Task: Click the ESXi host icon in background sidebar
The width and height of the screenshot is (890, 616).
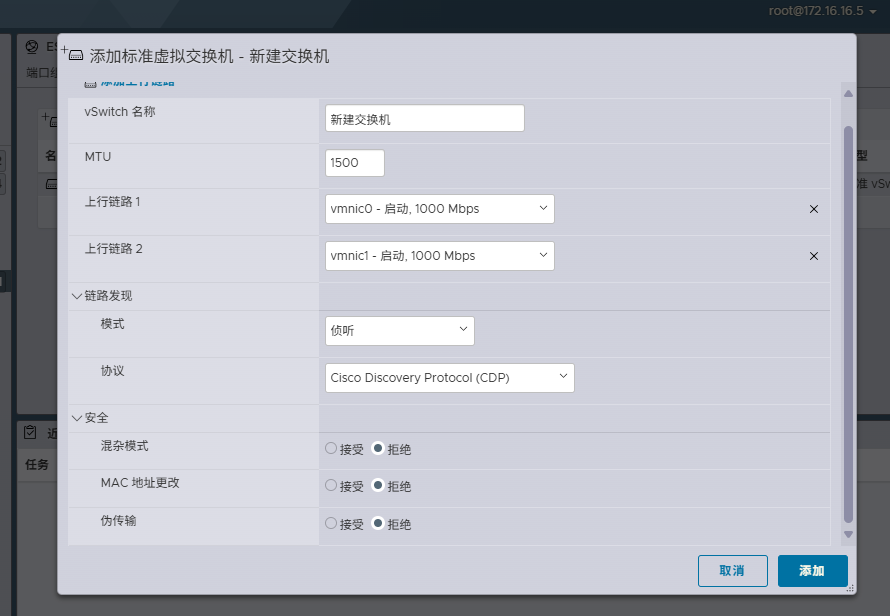Action: pyautogui.click(x=30, y=46)
